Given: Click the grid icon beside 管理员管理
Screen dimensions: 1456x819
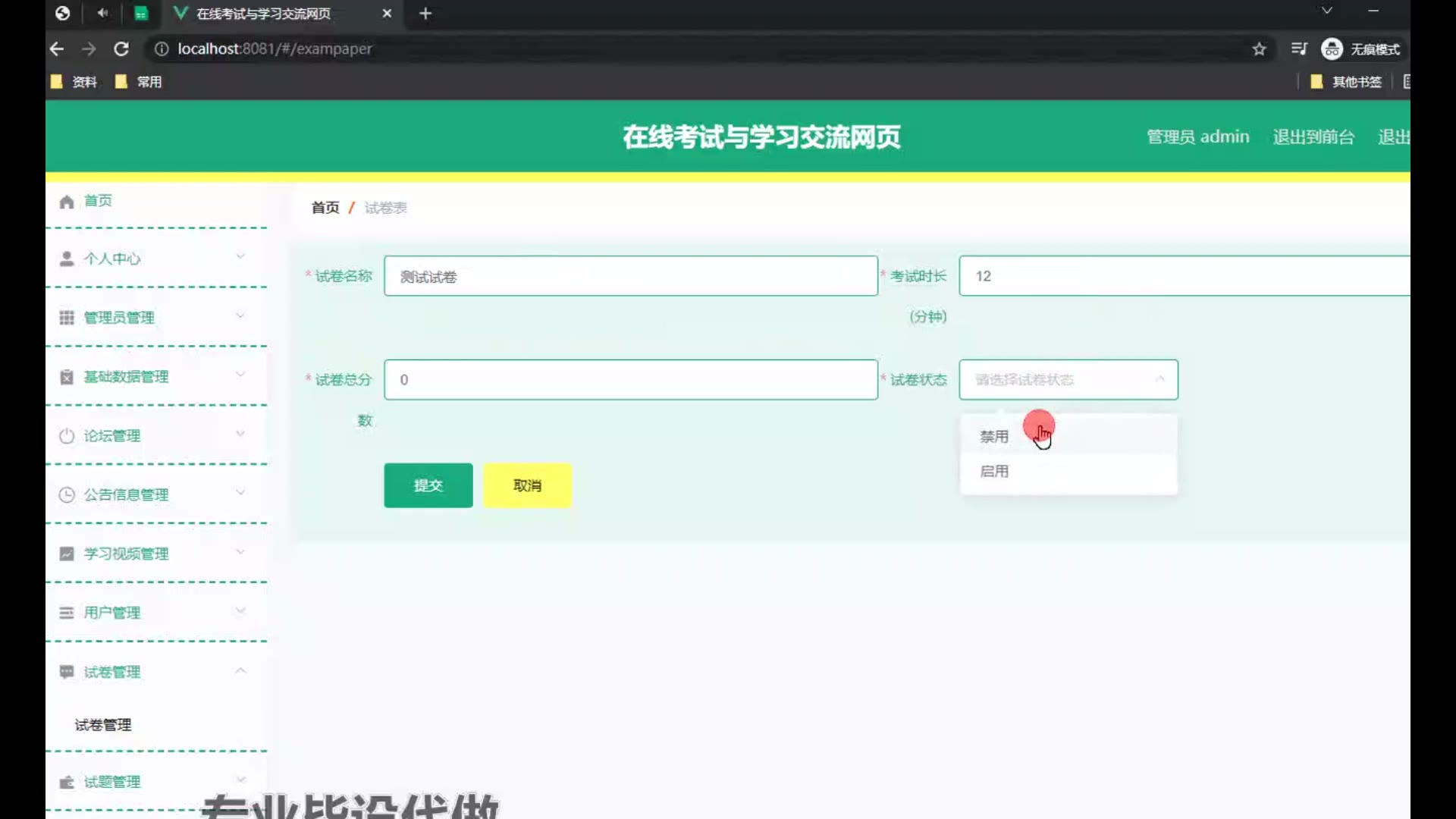Looking at the screenshot, I should coord(67,318).
